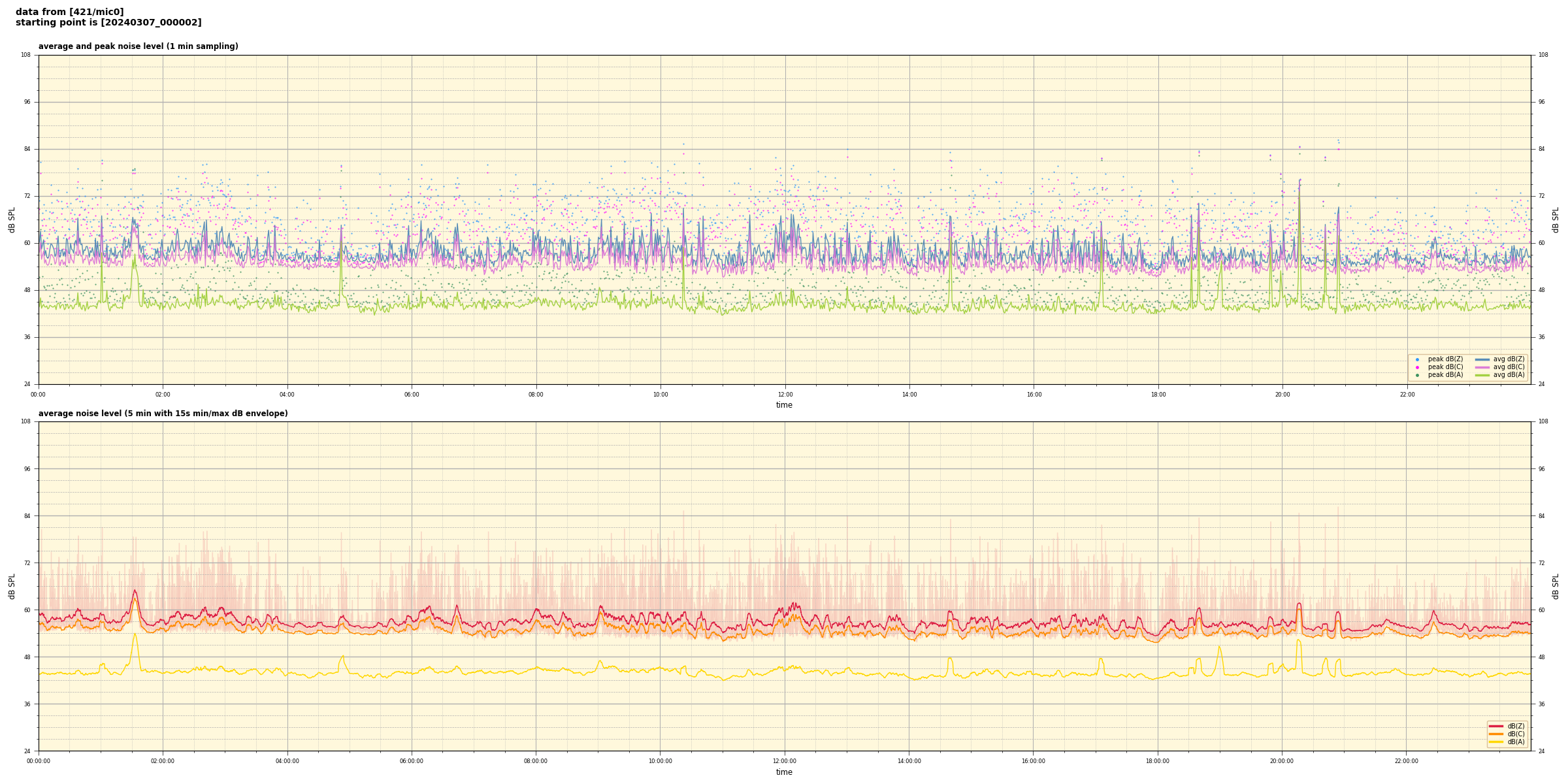
Task: Select the avg dB(A) legend line
Action: tap(1482, 375)
